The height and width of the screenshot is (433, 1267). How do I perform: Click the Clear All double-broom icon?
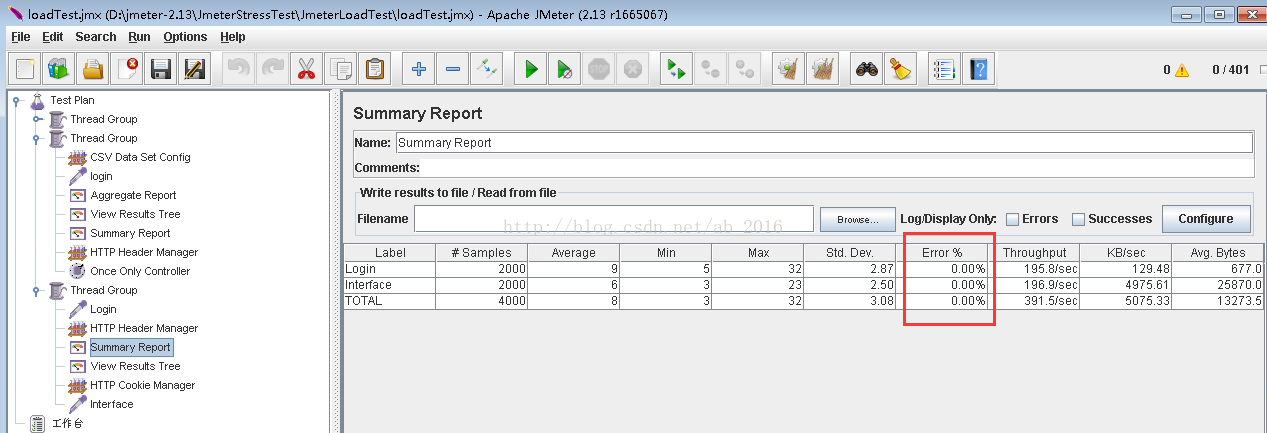pyautogui.click(x=823, y=69)
